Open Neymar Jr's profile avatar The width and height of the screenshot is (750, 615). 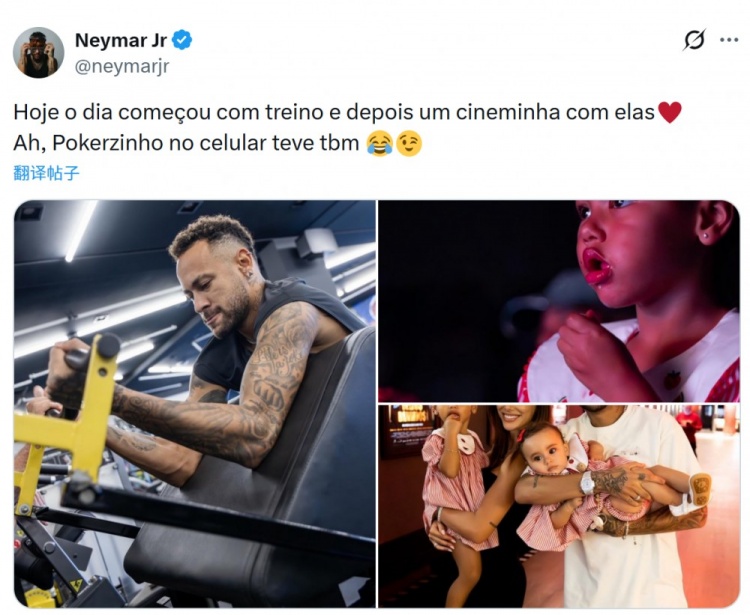click(39, 53)
